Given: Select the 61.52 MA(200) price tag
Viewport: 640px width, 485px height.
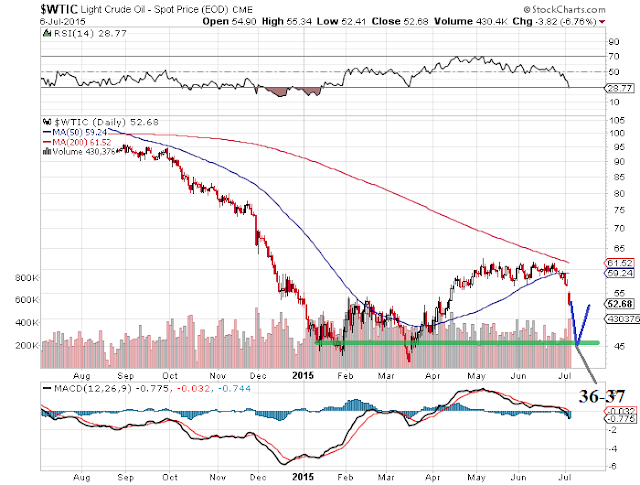Looking at the screenshot, I should [x=619, y=263].
